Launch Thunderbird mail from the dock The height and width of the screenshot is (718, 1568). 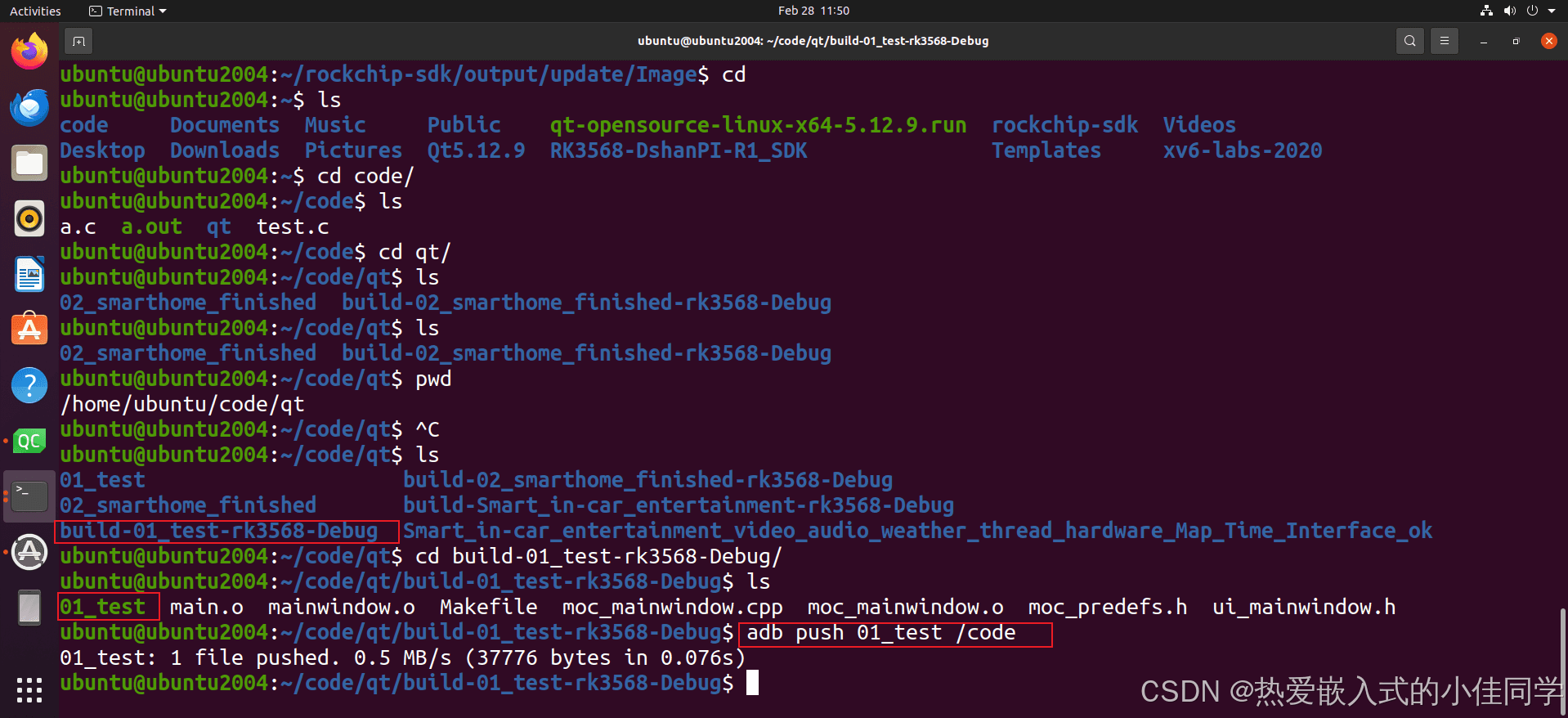[29, 107]
